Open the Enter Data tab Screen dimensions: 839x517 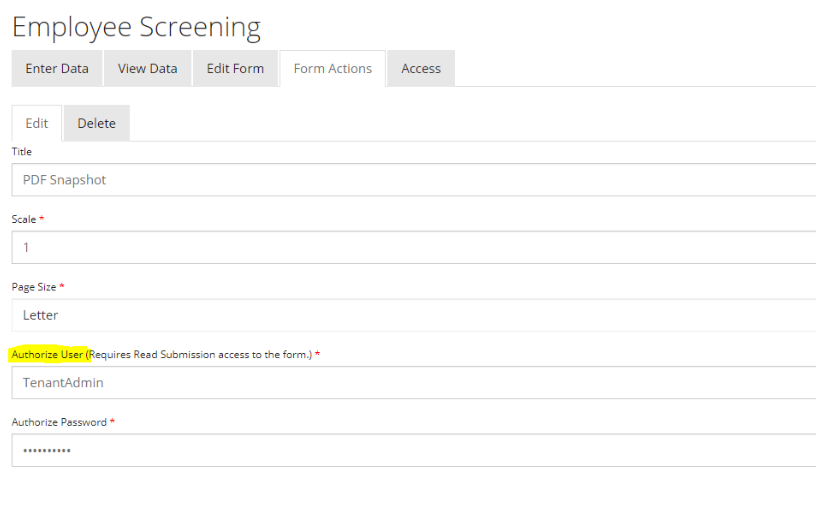tap(57, 69)
